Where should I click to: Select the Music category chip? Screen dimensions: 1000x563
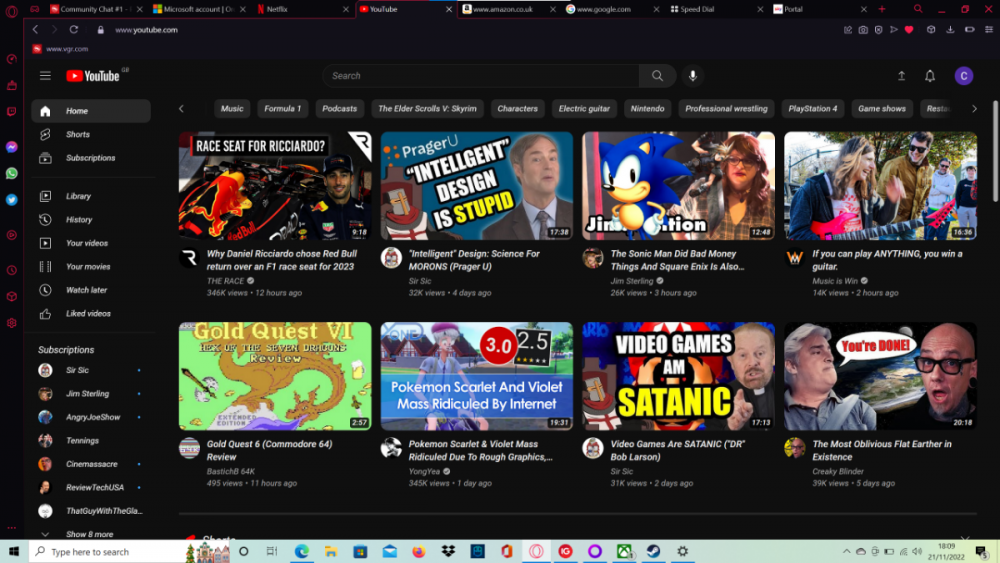(x=232, y=109)
